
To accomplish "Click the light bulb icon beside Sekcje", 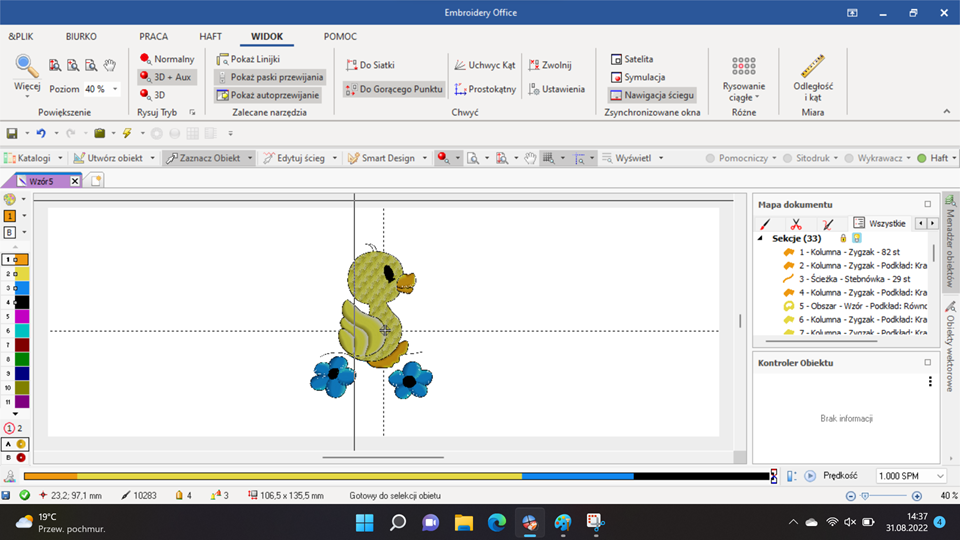I will tap(856, 239).
